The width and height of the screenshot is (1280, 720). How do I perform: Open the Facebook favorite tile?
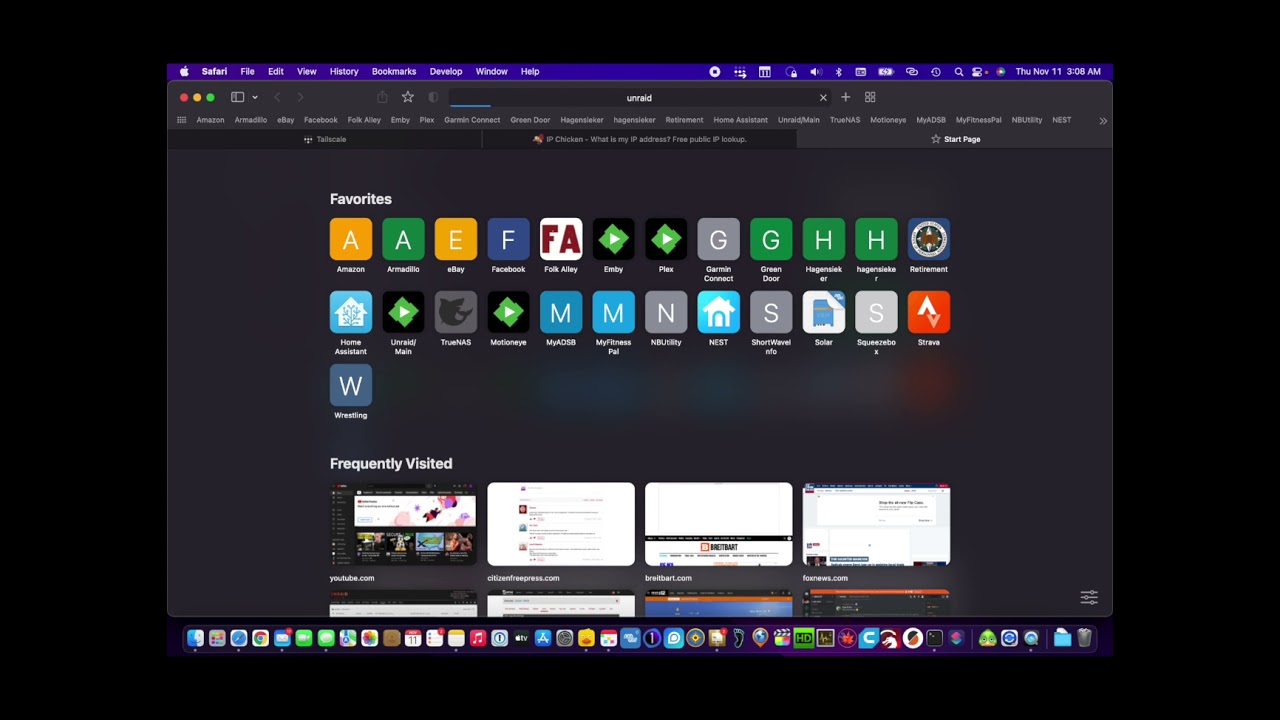[508, 240]
